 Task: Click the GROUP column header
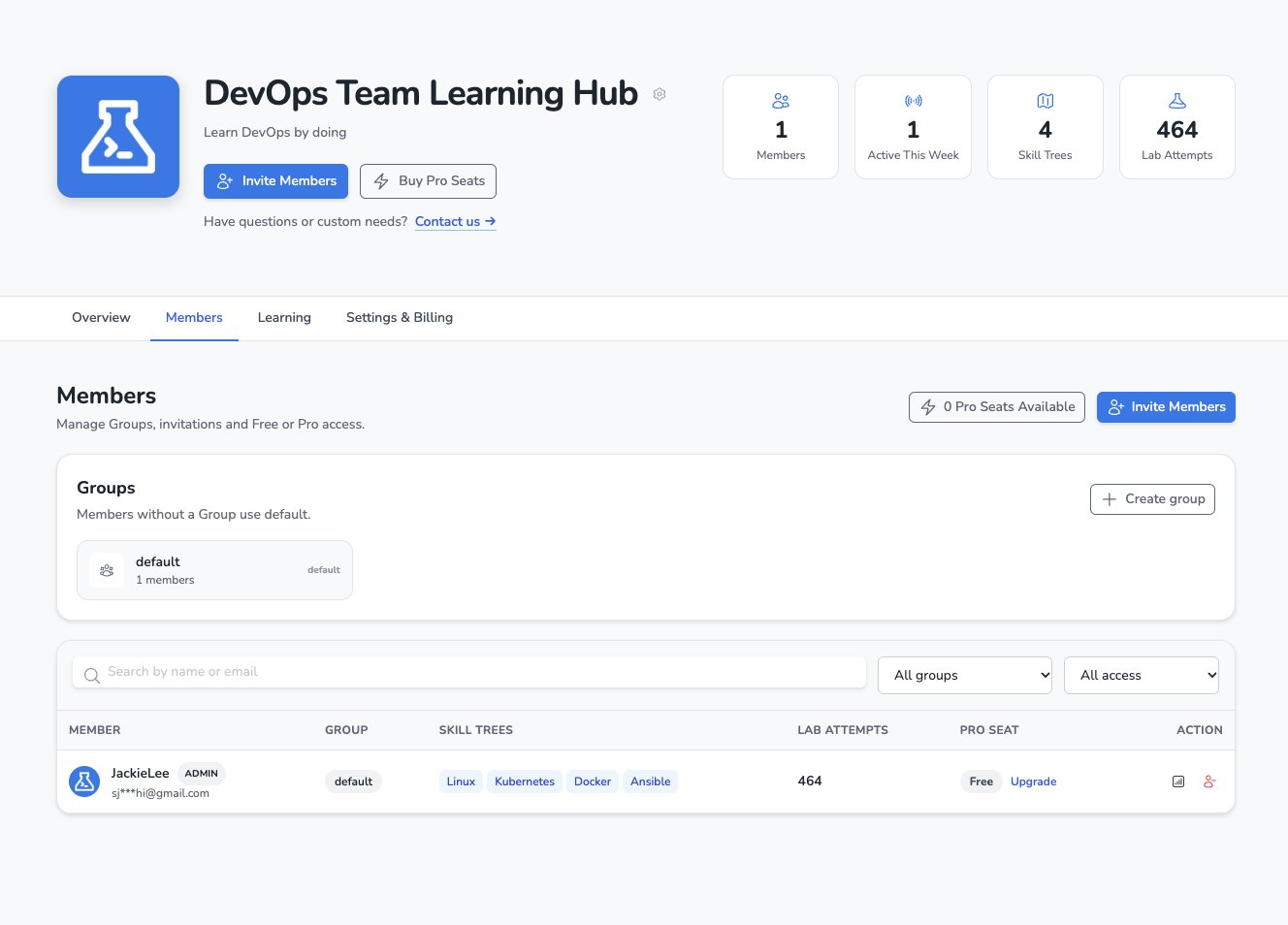(x=346, y=730)
